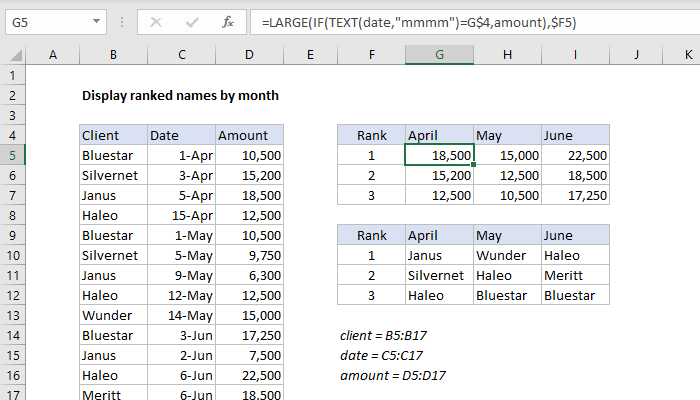Click the Enter checkmark icon in formula bar
Screen dimensions: 700x400
pyautogui.click(x=192, y=21)
